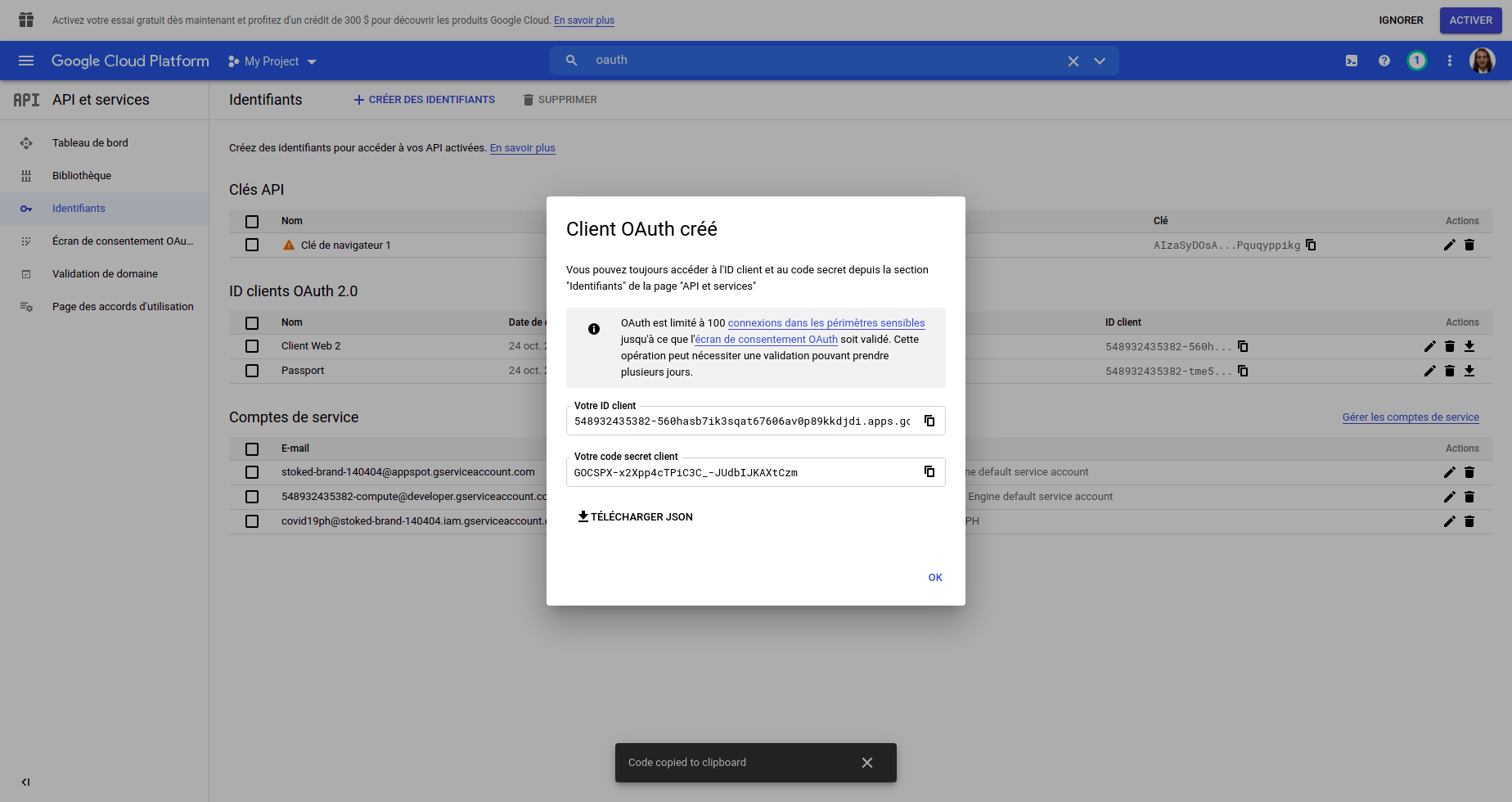Confirm the dialog with OK
1512x802 pixels.
(935, 578)
